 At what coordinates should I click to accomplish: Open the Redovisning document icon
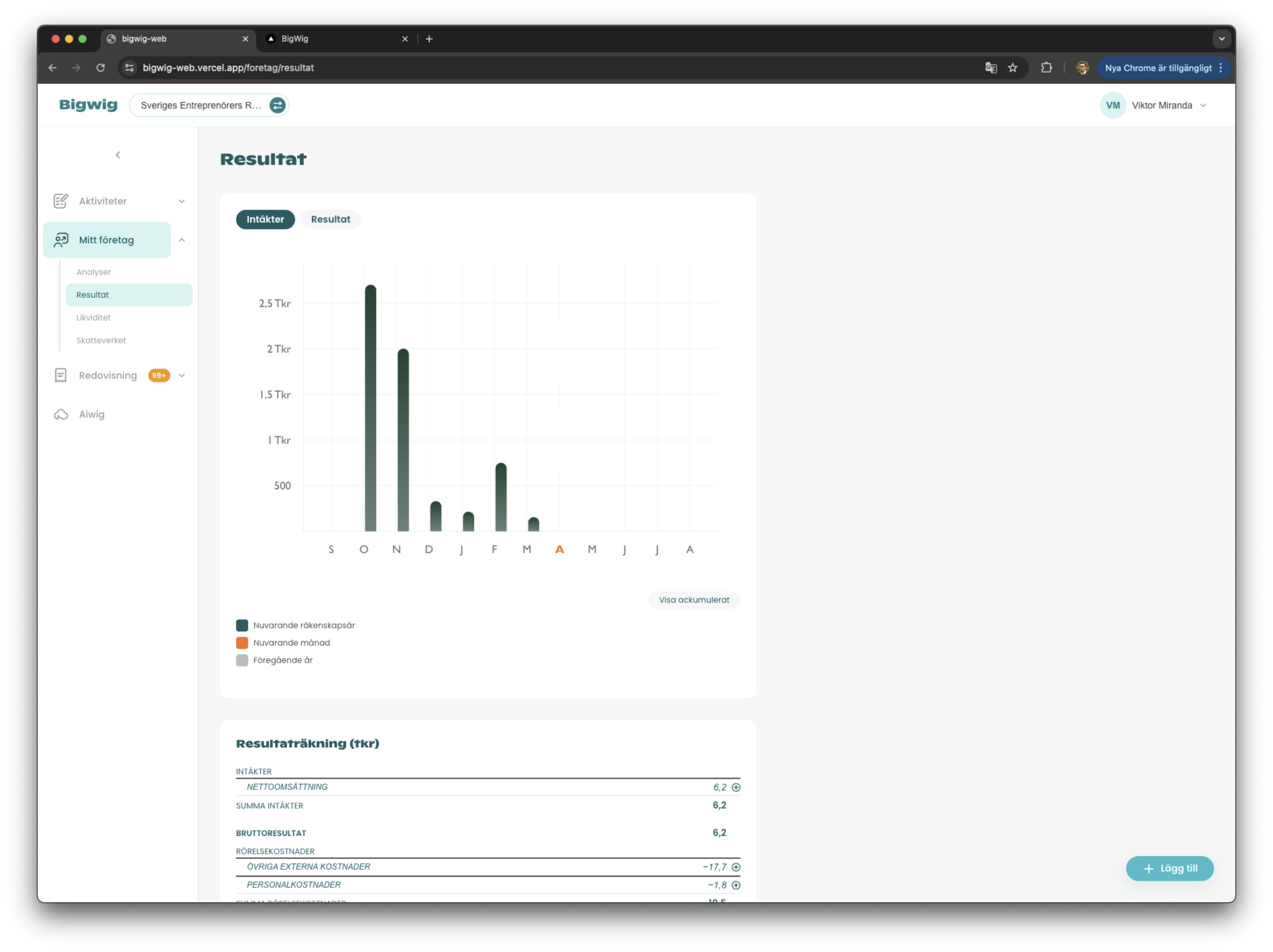(x=61, y=375)
